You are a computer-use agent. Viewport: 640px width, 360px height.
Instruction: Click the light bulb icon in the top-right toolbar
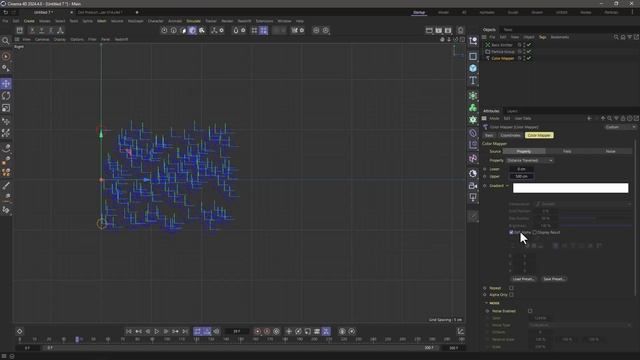click(x=460, y=30)
